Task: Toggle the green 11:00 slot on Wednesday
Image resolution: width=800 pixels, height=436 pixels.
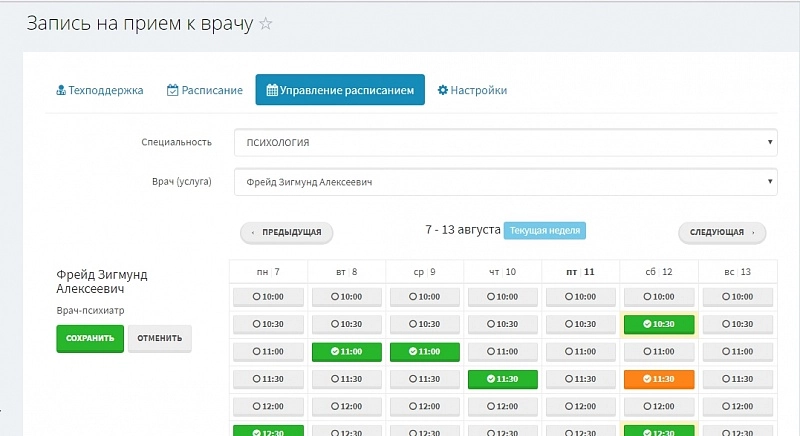Action: (x=425, y=352)
